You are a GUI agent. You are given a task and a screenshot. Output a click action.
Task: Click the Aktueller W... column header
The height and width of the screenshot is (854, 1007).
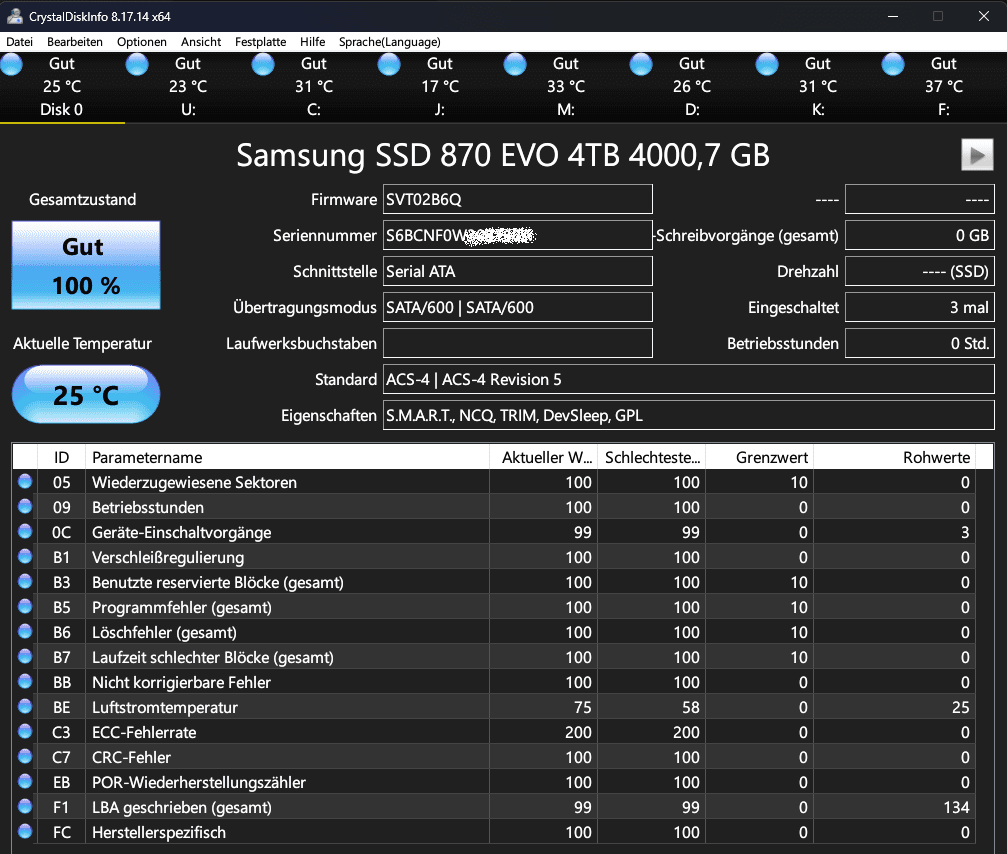pos(543,457)
